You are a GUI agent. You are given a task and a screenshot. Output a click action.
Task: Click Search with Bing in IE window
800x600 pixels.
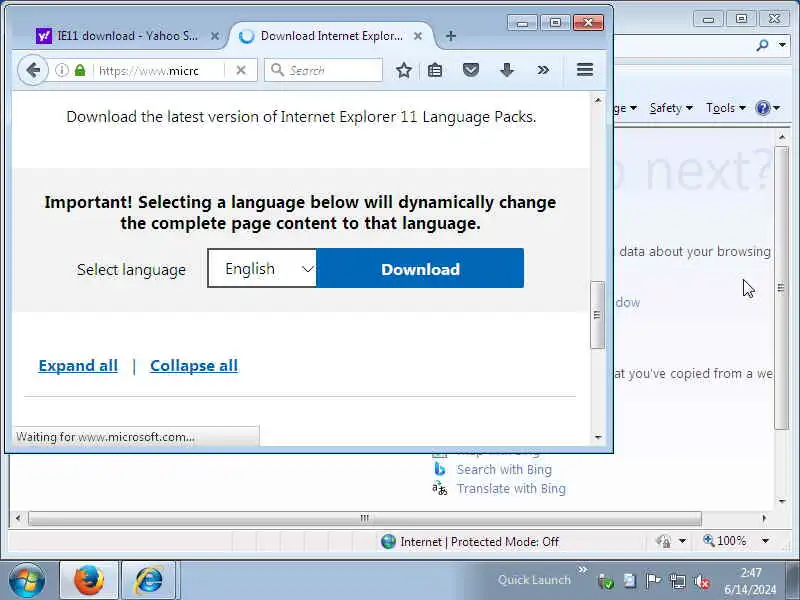point(504,469)
